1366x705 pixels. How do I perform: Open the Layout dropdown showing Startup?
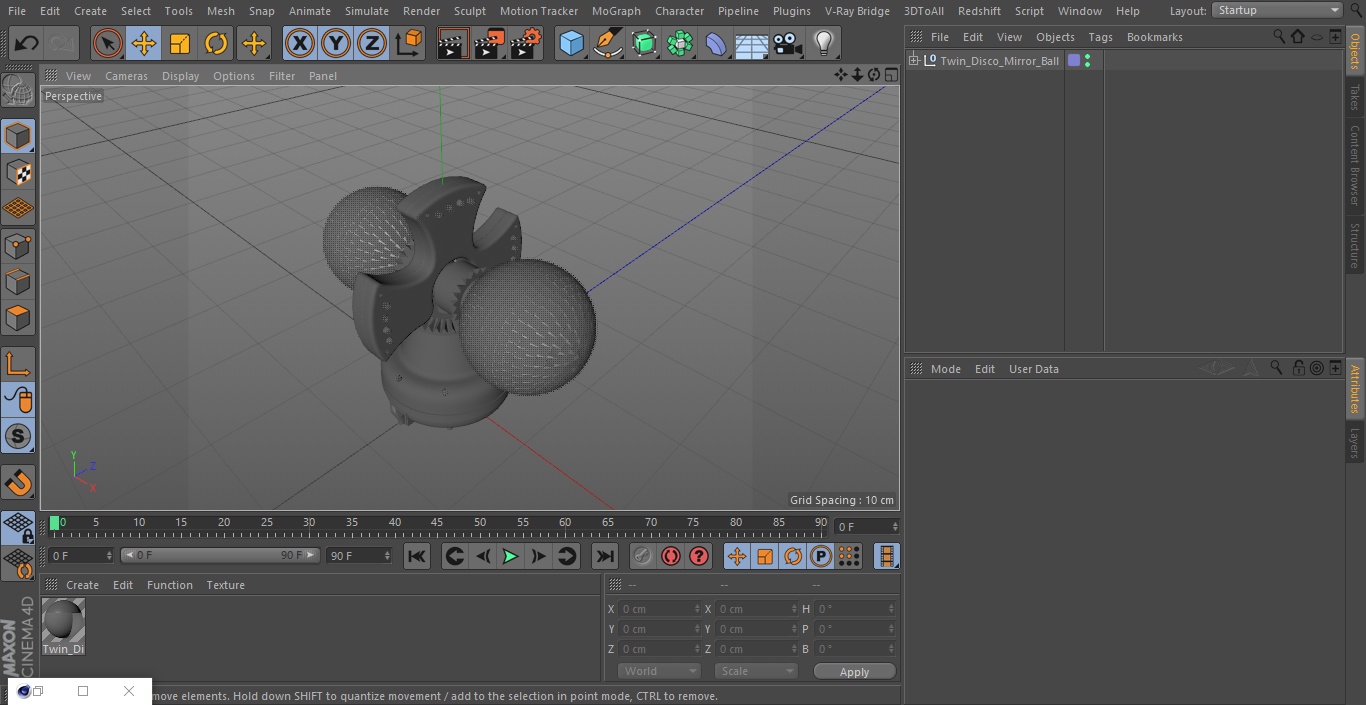pos(1277,10)
